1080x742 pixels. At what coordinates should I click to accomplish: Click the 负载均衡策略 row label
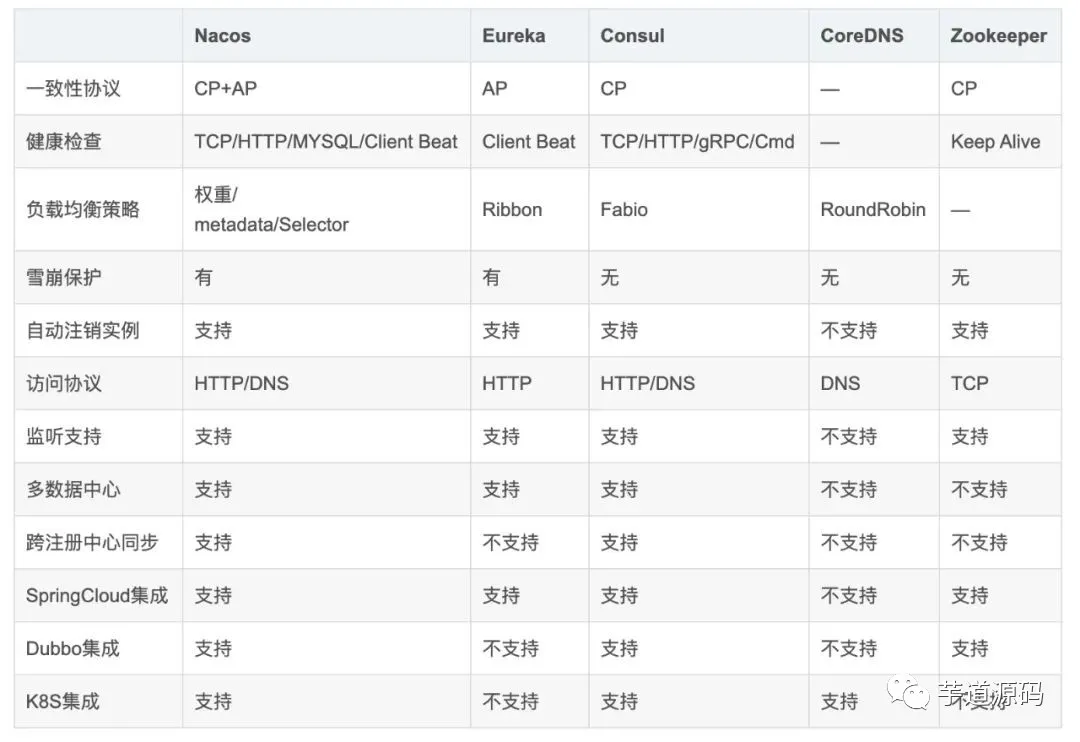pos(82,210)
